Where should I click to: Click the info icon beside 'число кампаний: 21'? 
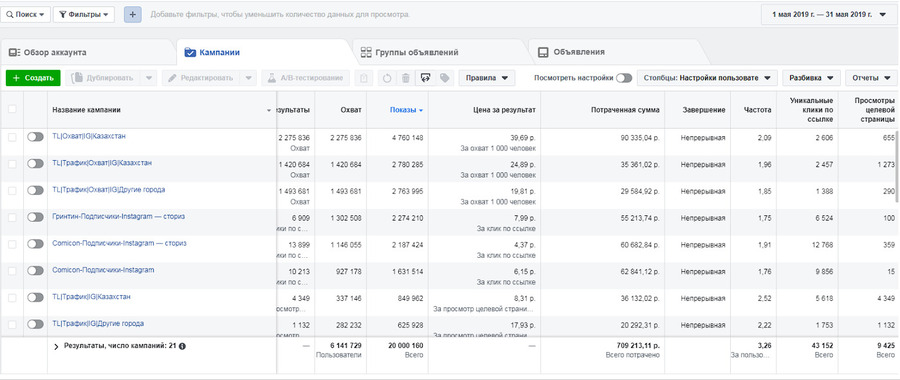coord(183,346)
